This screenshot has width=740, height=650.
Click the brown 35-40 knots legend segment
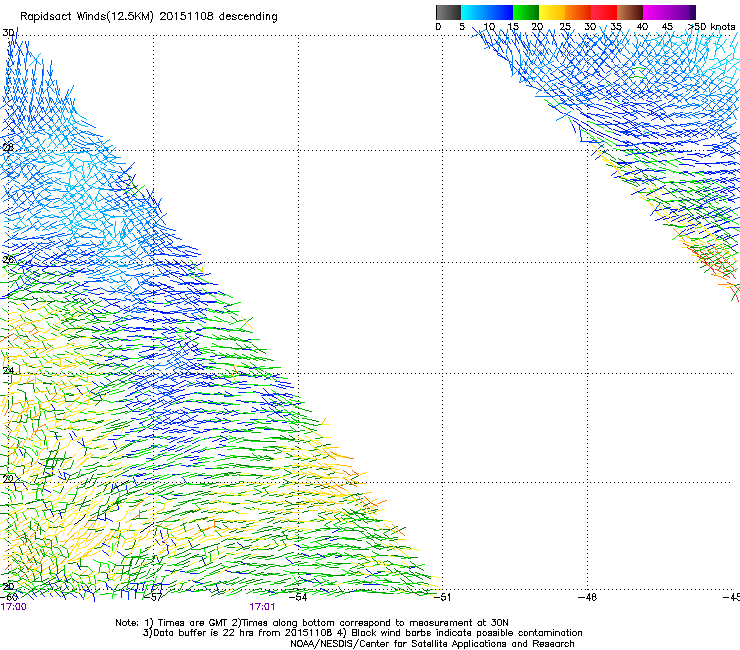(x=630, y=12)
